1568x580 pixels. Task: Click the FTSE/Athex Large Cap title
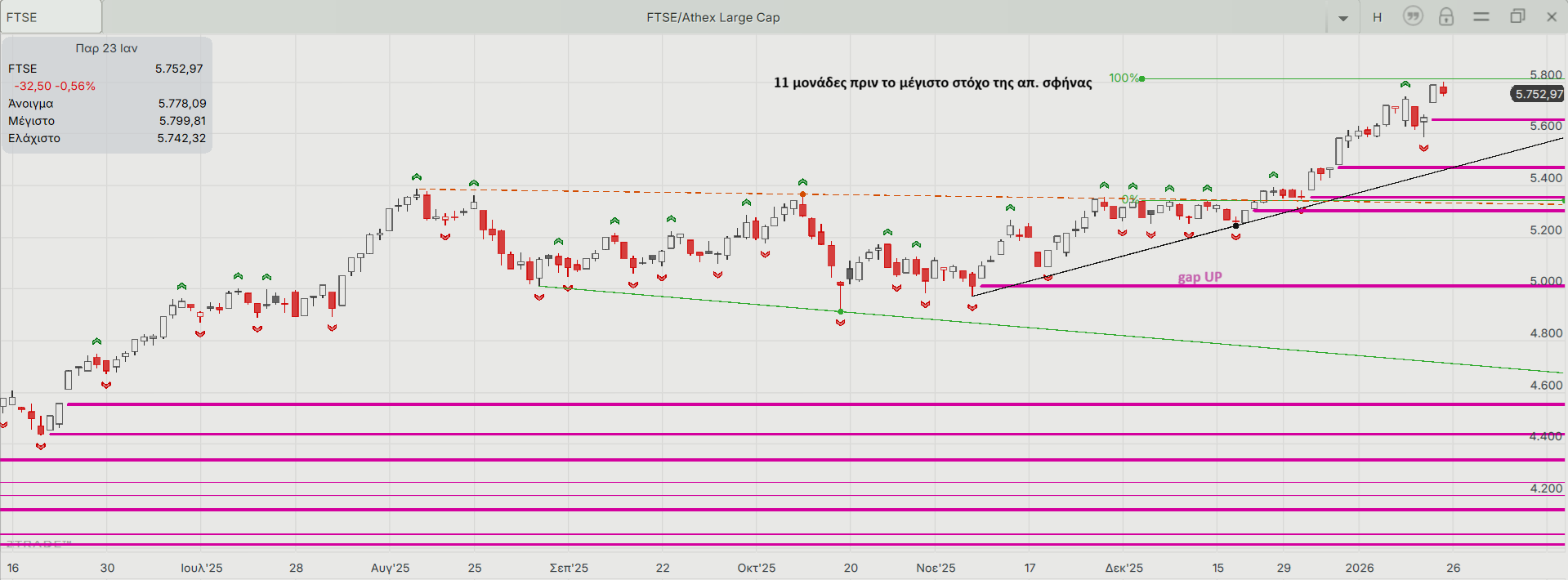pos(713,17)
